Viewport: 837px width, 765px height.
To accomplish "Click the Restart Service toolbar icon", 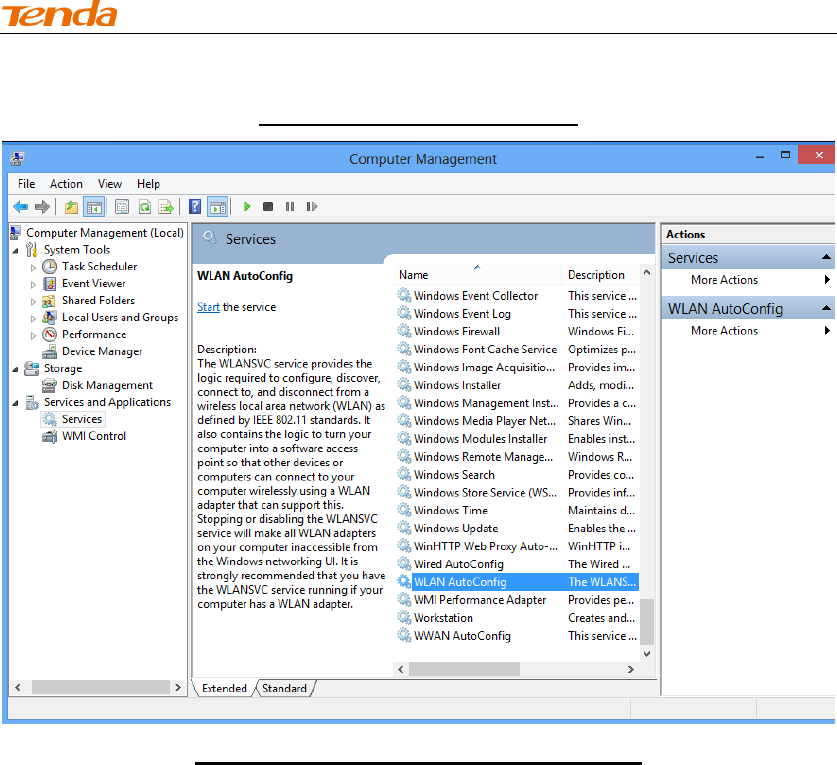I will coord(312,207).
